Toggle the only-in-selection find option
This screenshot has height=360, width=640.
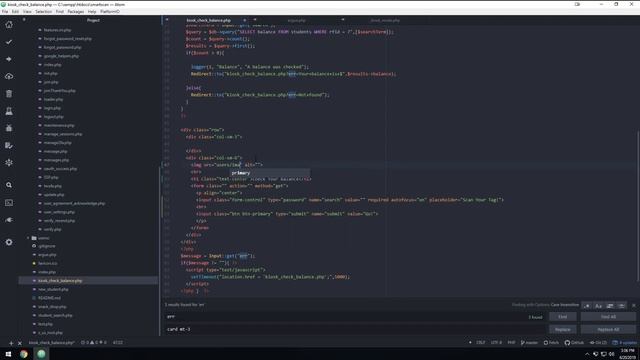tap(610, 306)
